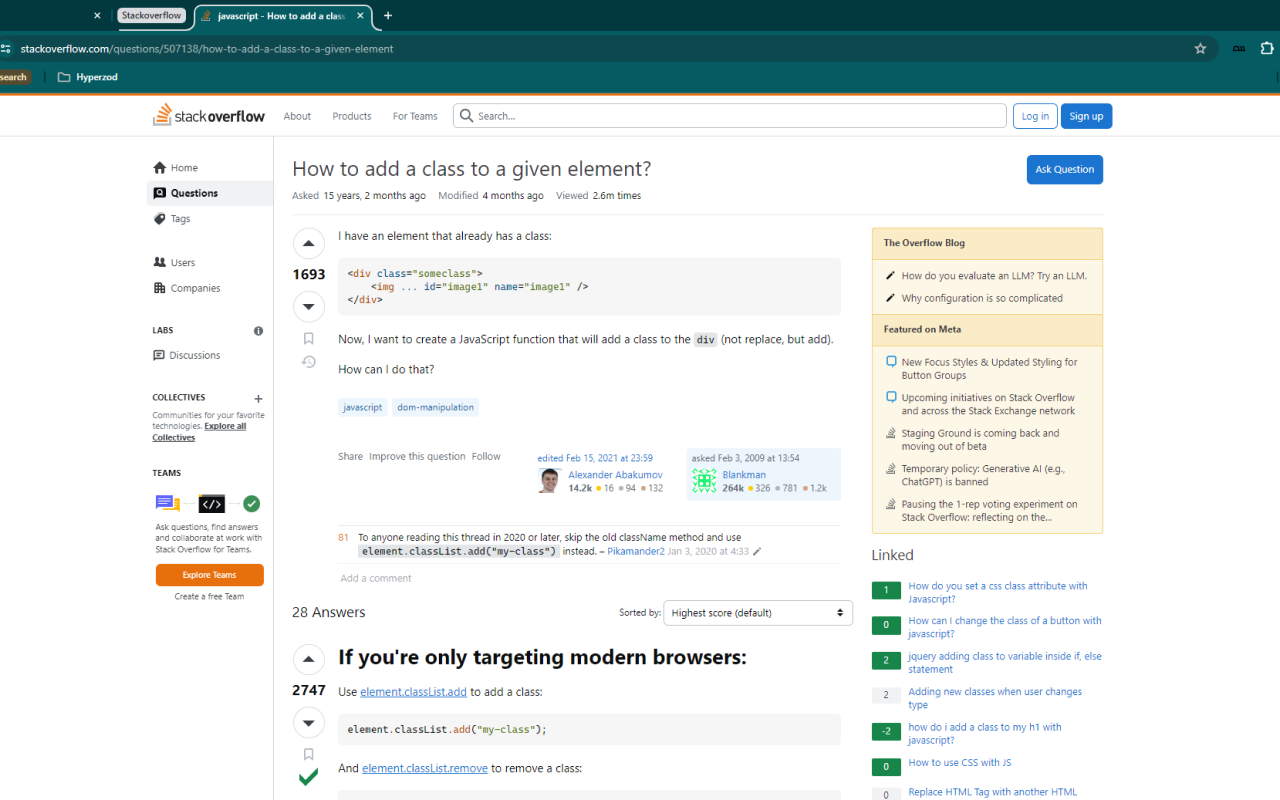The width and height of the screenshot is (1280, 800).
Task: Open the browser extensions puzzle icon
Action: coord(1268,48)
